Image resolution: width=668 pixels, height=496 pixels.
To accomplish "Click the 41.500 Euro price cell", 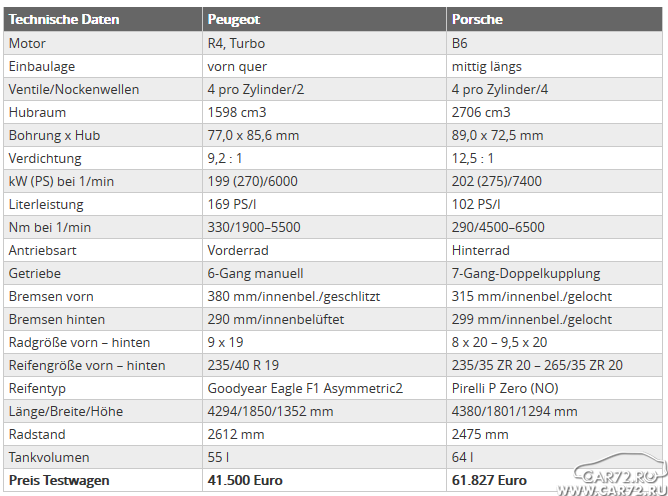I will pyautogui.click(x=325, y=480).
